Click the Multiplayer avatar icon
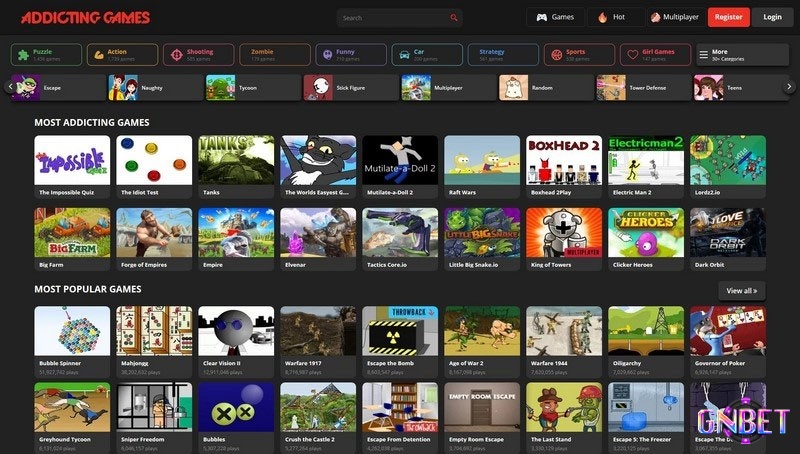The width and height of the screenshot is (800, 454). click(x=656, y=17)
